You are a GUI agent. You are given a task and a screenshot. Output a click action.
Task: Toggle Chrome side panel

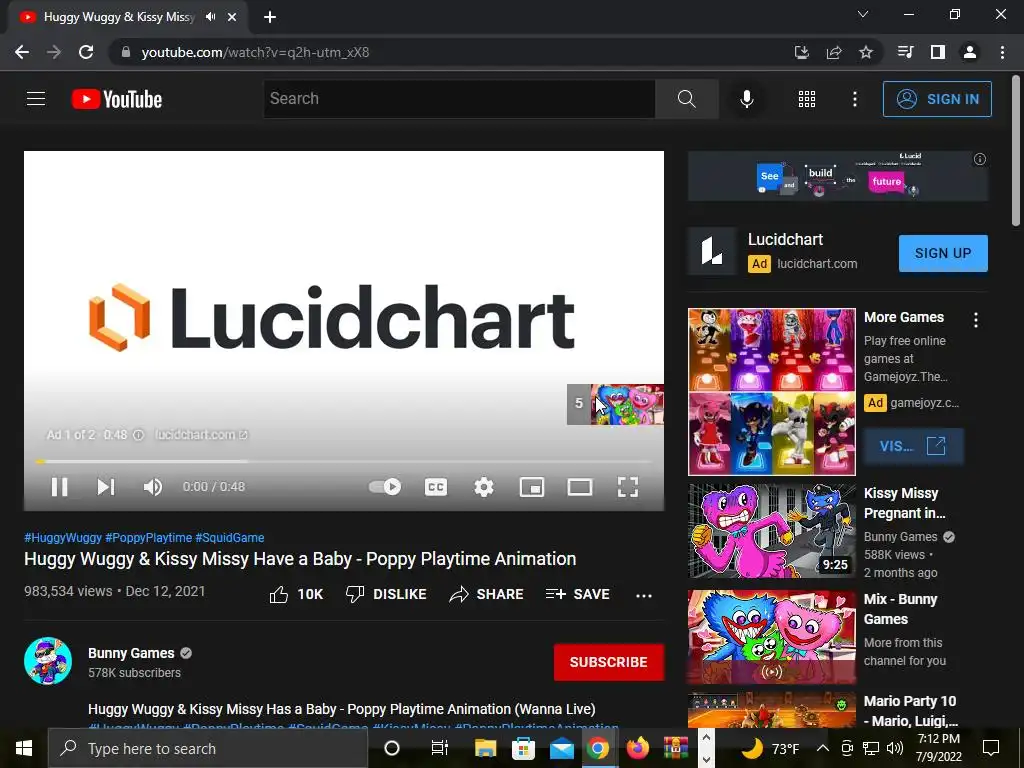pyautogui.click(x=938, y=52)
